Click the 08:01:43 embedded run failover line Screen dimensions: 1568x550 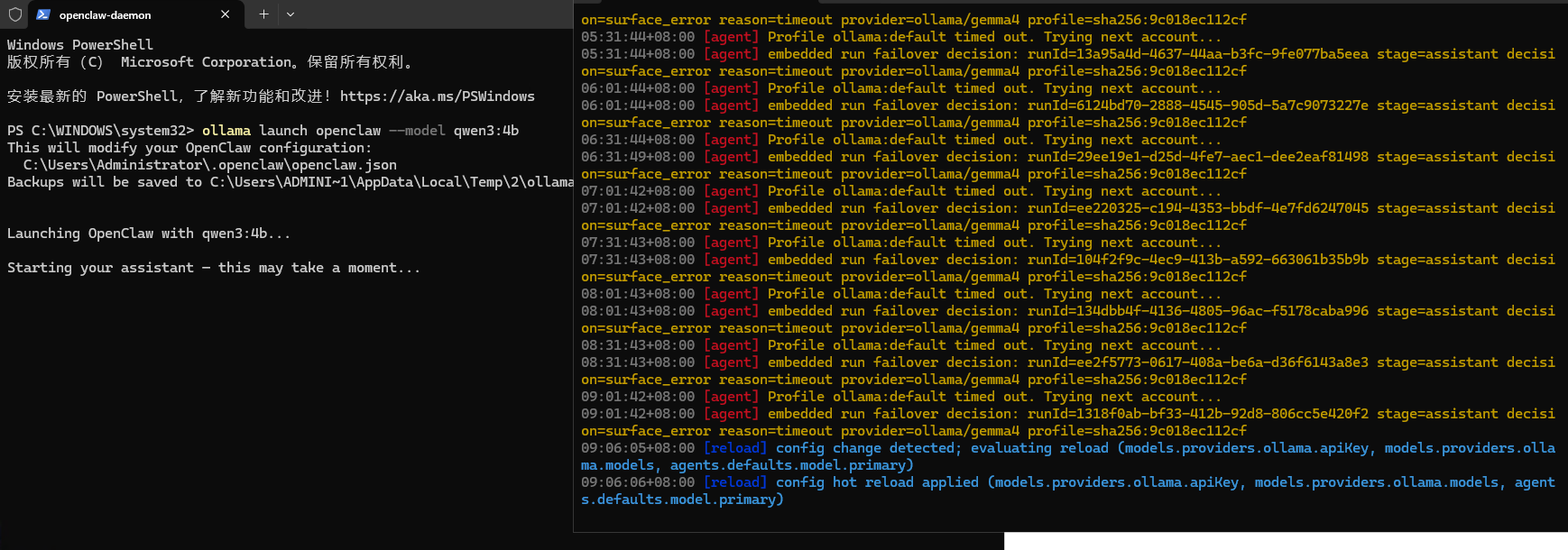coord(1068,311)
